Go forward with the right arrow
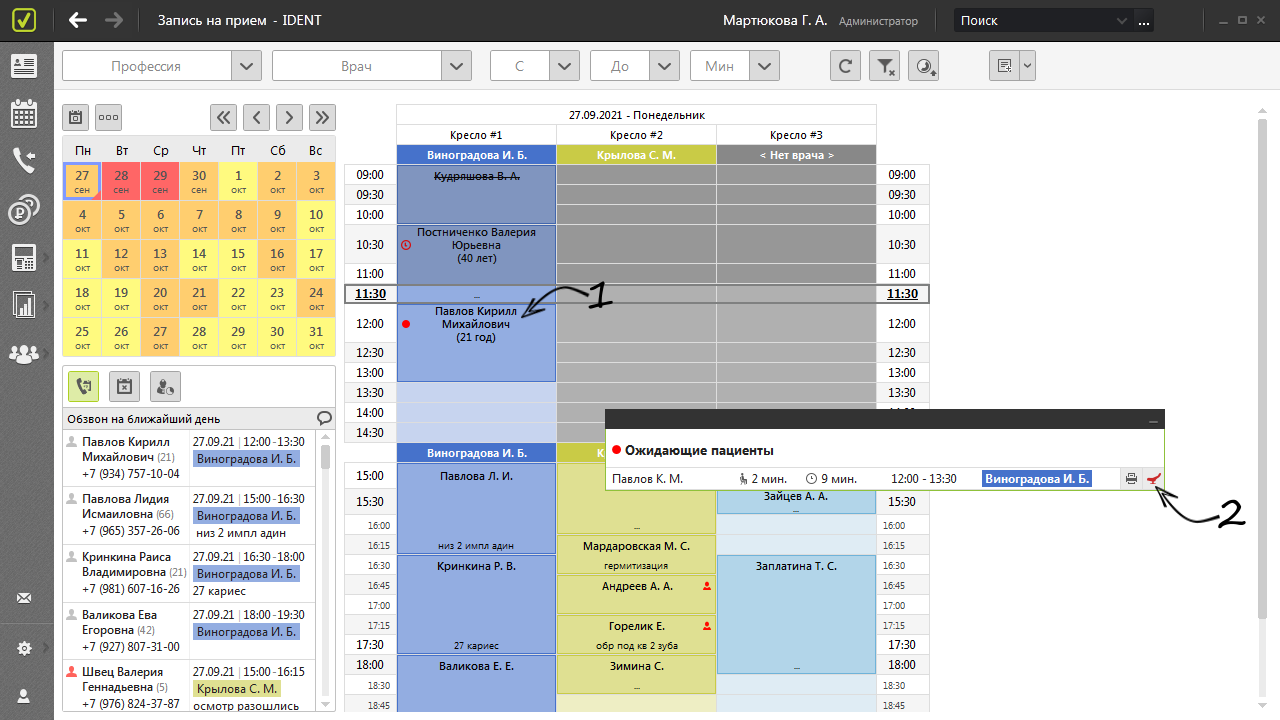Viewport: 1280px width, 720px height. coord(114,20)
